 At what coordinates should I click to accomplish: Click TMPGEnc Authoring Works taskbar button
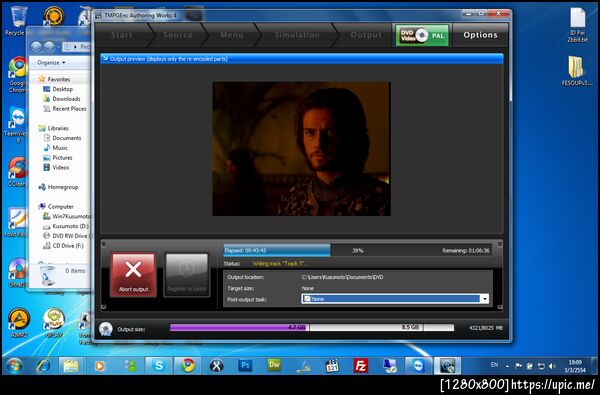click(x=447, y=366)
